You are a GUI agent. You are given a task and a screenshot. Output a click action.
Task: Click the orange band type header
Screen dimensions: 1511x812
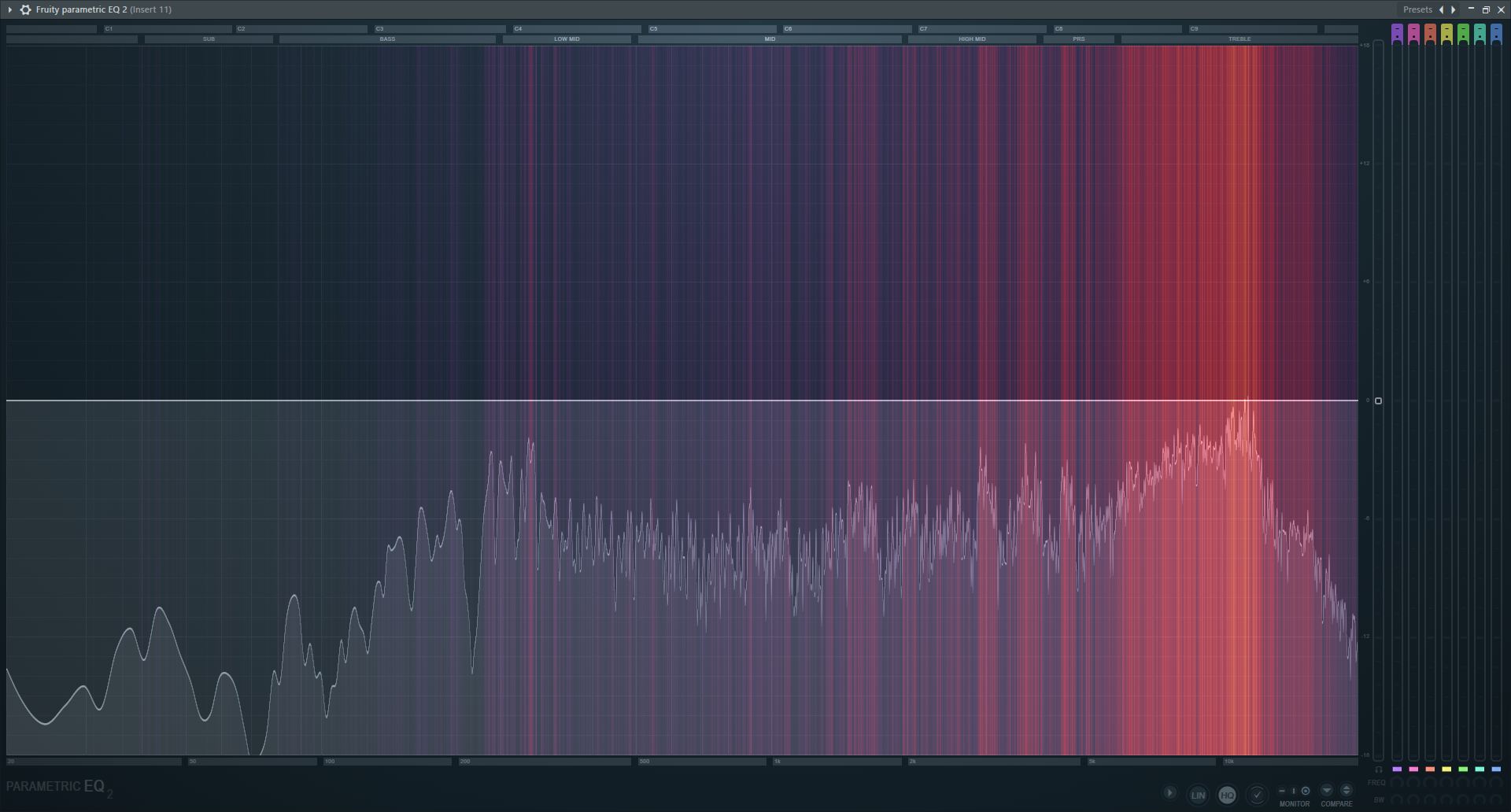(1430, 34)
